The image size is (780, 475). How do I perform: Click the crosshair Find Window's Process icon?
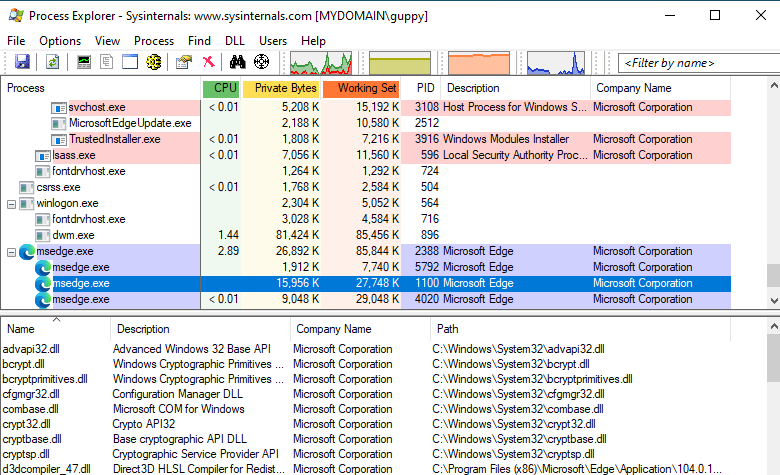coord(261,62)
